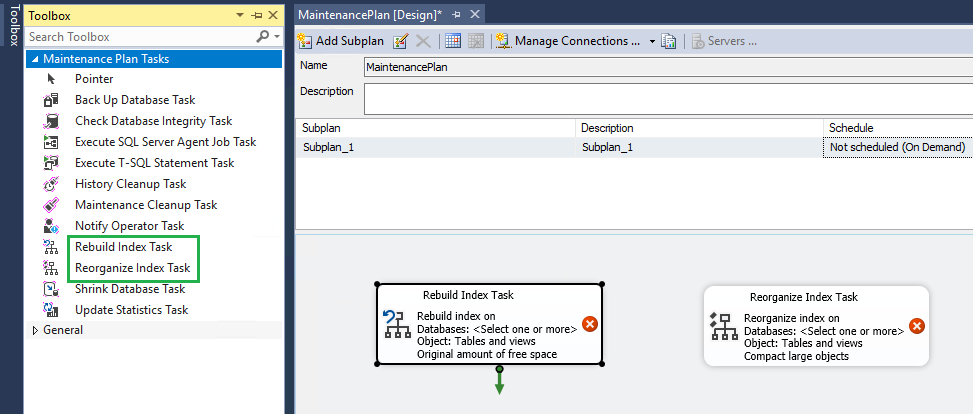Open the Manage Connections dropdown arrow
Image resolution: width=973 pixels, height=414 pixels.
[652, 41]
